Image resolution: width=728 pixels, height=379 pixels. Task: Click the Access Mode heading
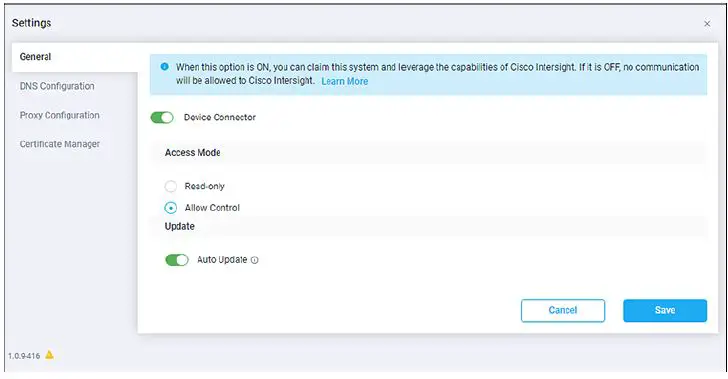193,152
